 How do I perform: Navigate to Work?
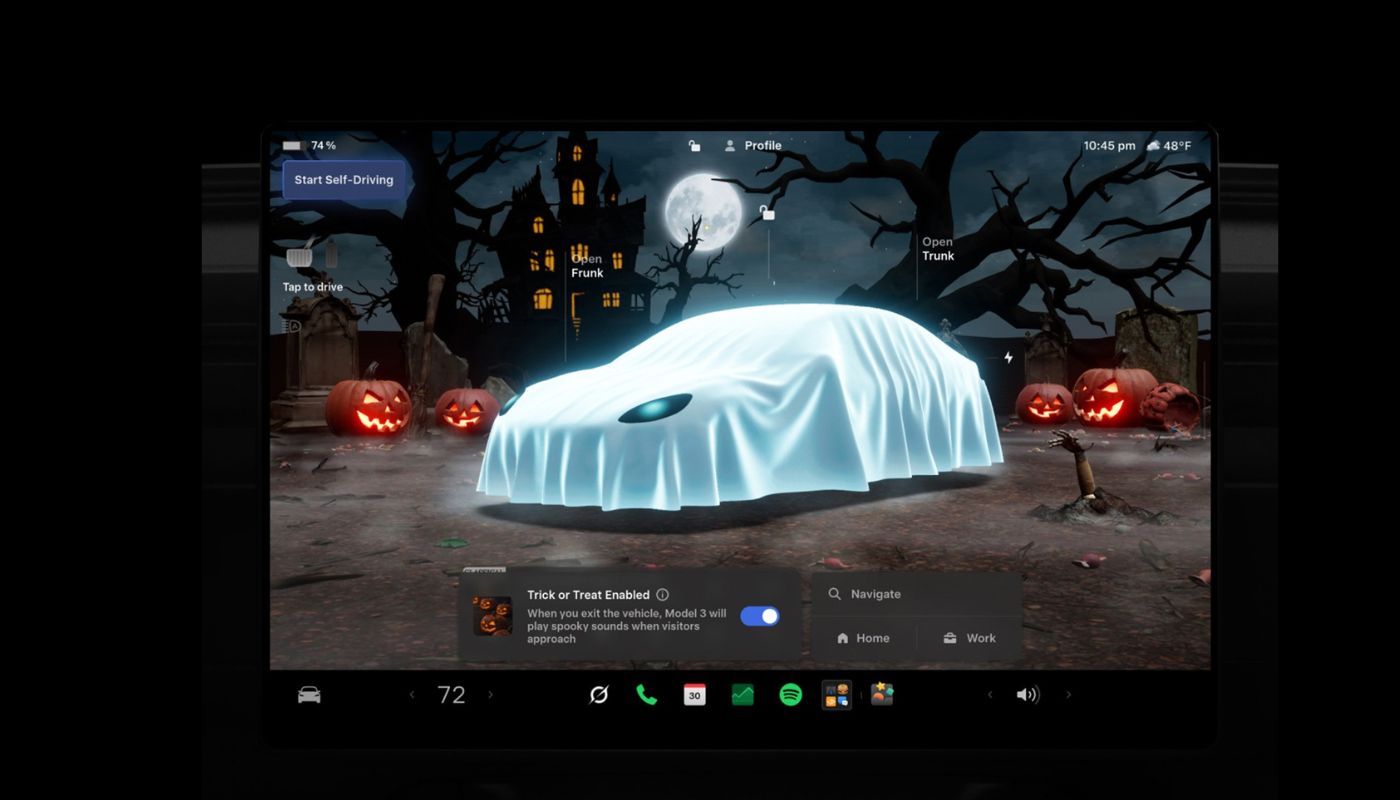pos(969,638)
